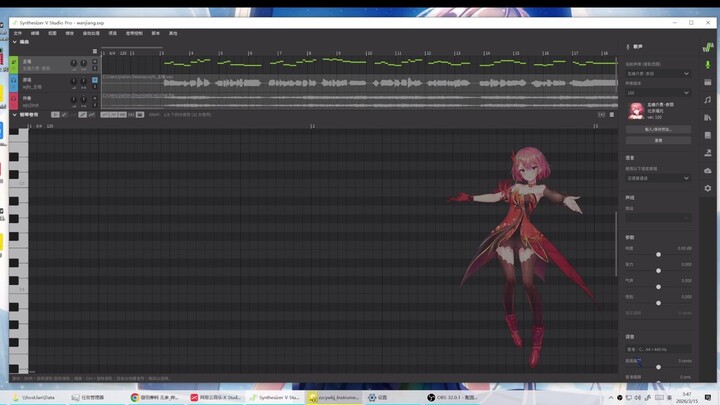Image resolution: width=720 pixels, height=405 pixels.
Task: Click the first parameter slider handle
Action: click(658, 254)
